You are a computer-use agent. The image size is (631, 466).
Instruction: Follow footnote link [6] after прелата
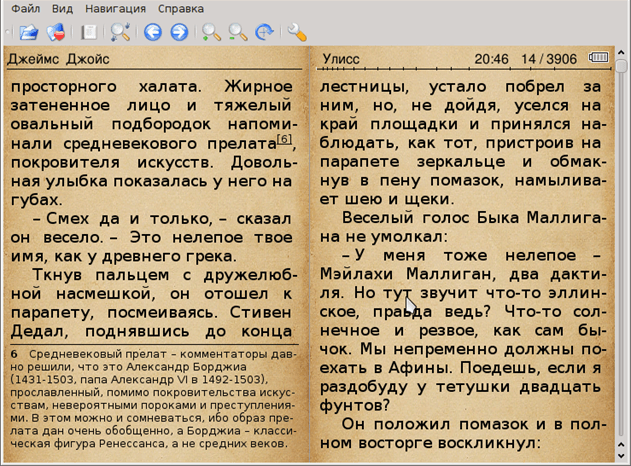coord(285,139)
